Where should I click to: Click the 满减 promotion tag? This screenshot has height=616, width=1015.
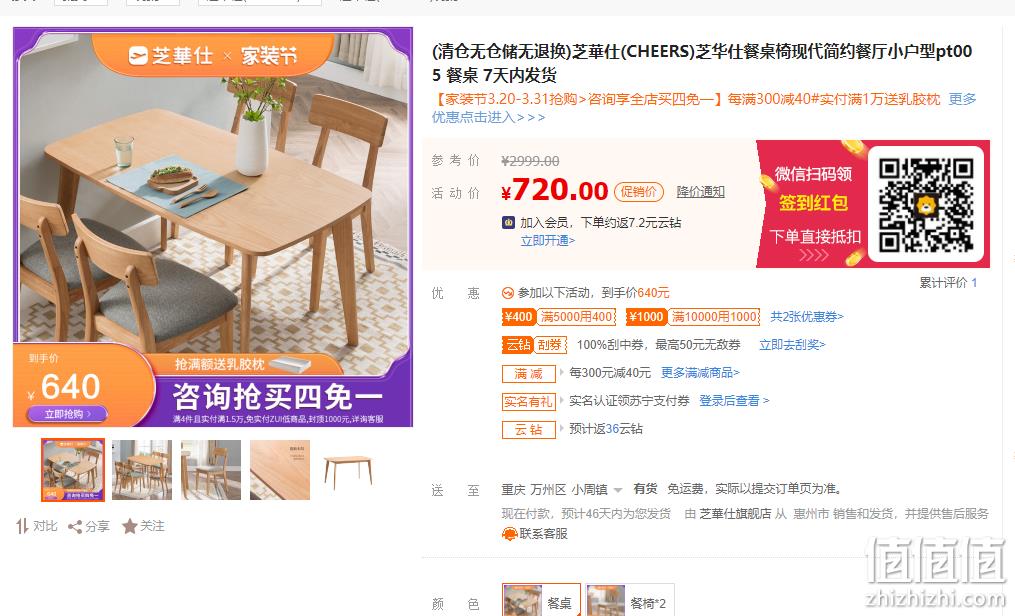click(x=529, y=373)
